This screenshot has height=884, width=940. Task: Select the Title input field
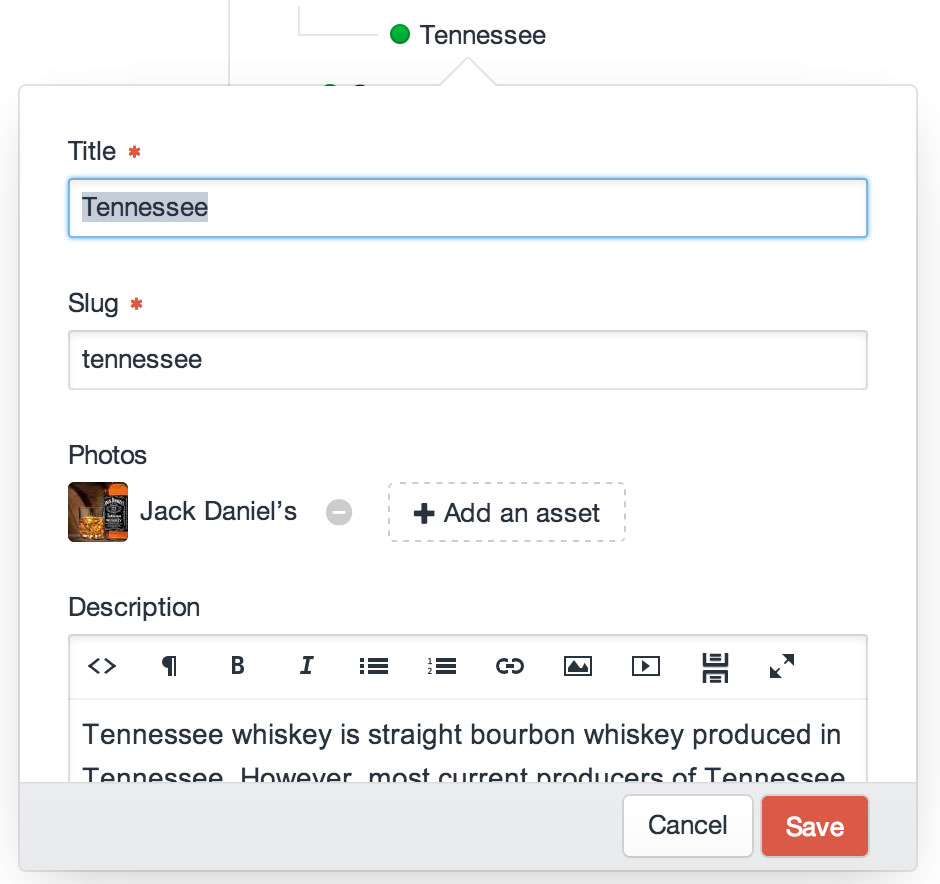coord(467,207)
